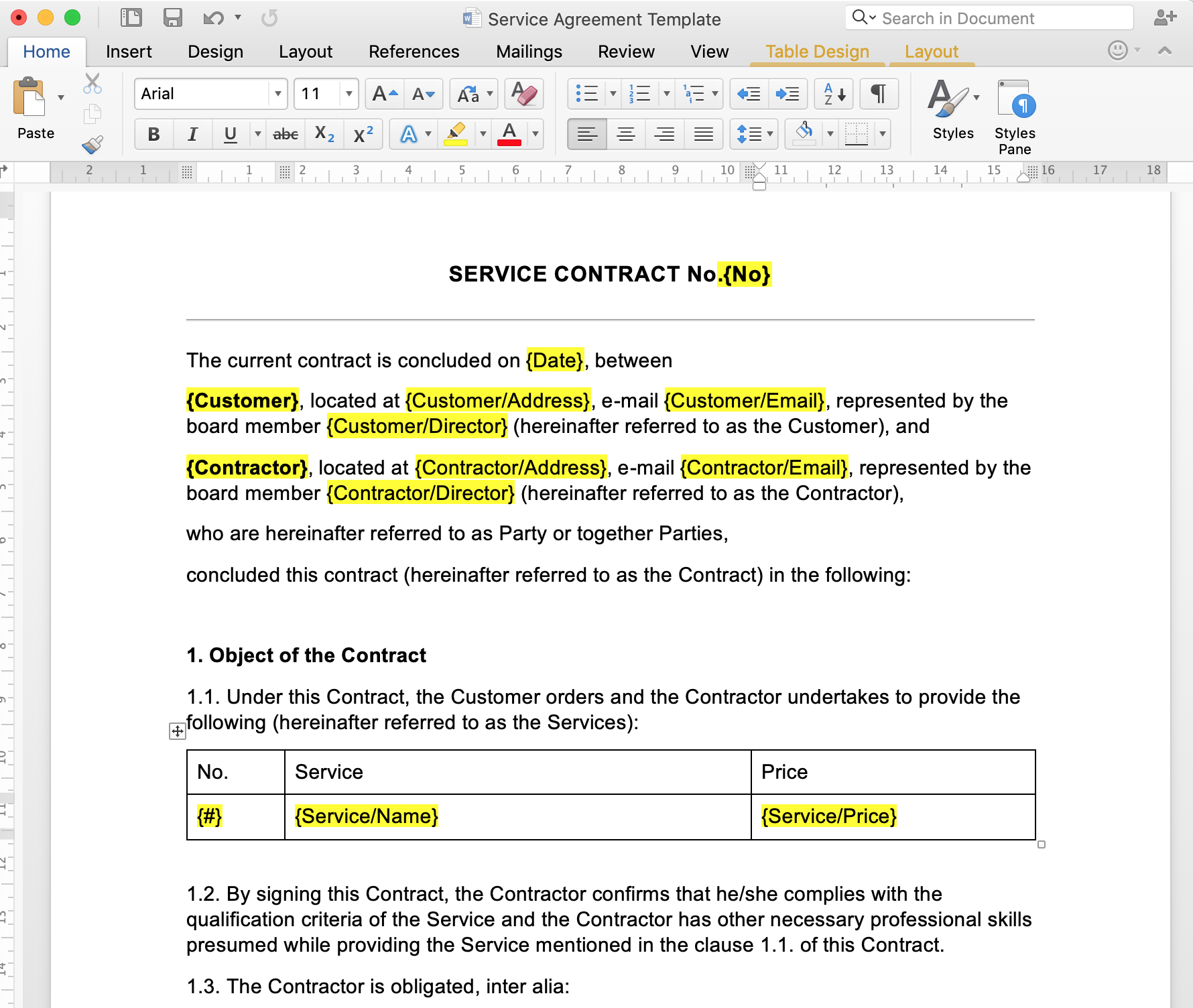The height and width of the screenshot is (1008, 1193).
Task: Click the Increase Font Size icon
Action: point(384,94)
